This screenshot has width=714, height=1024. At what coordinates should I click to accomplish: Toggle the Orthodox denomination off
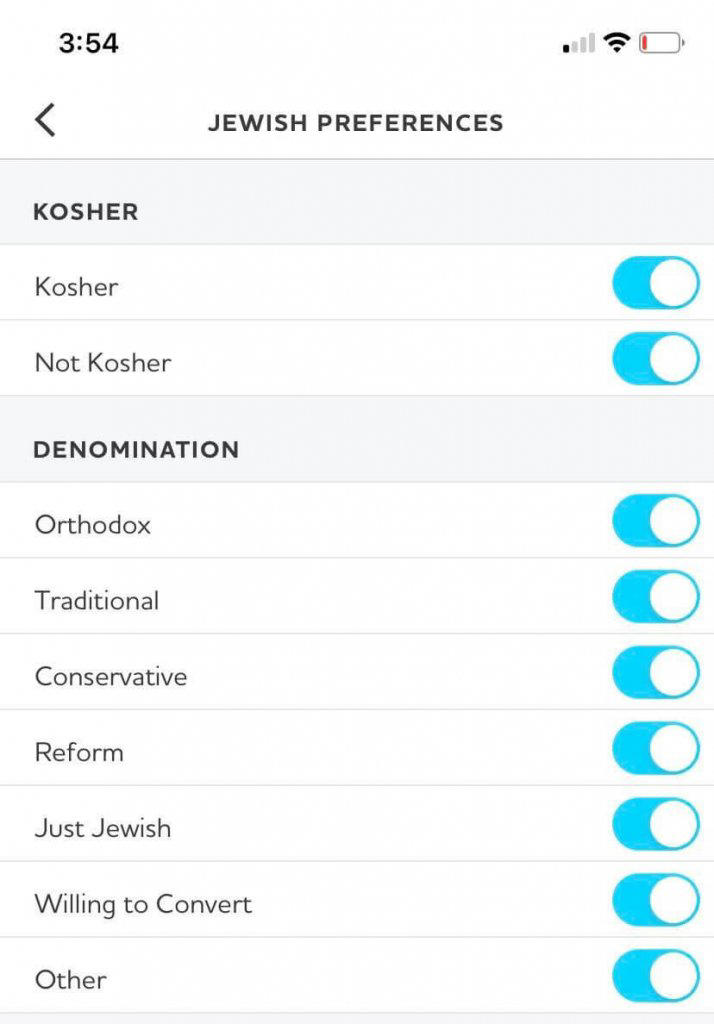point(655,520)
